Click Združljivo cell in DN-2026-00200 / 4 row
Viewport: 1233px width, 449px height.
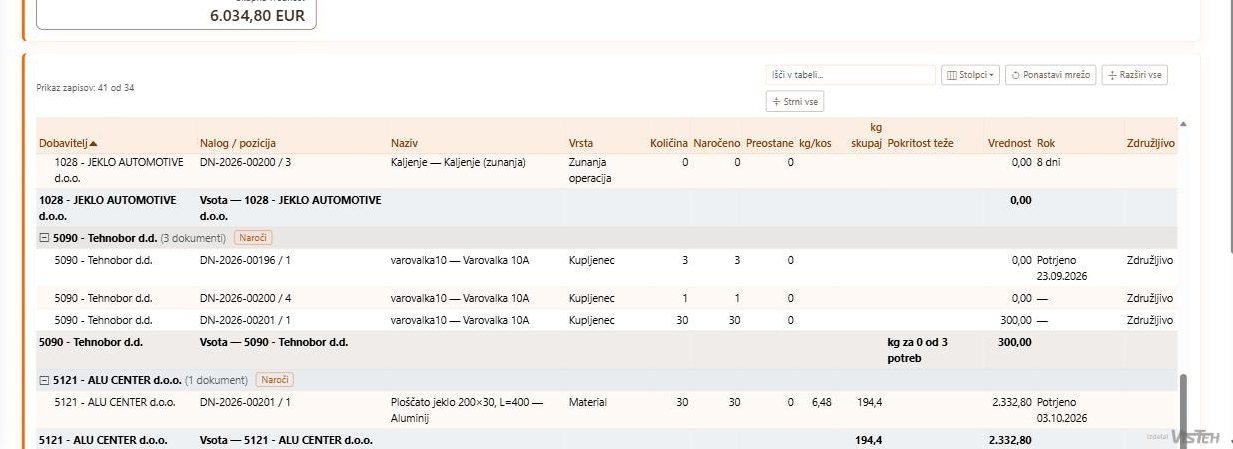click(1150, 298)
